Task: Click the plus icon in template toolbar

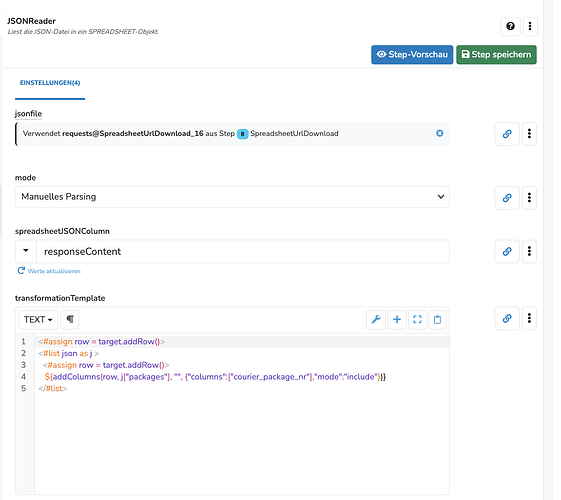Action: click(397, 319)
